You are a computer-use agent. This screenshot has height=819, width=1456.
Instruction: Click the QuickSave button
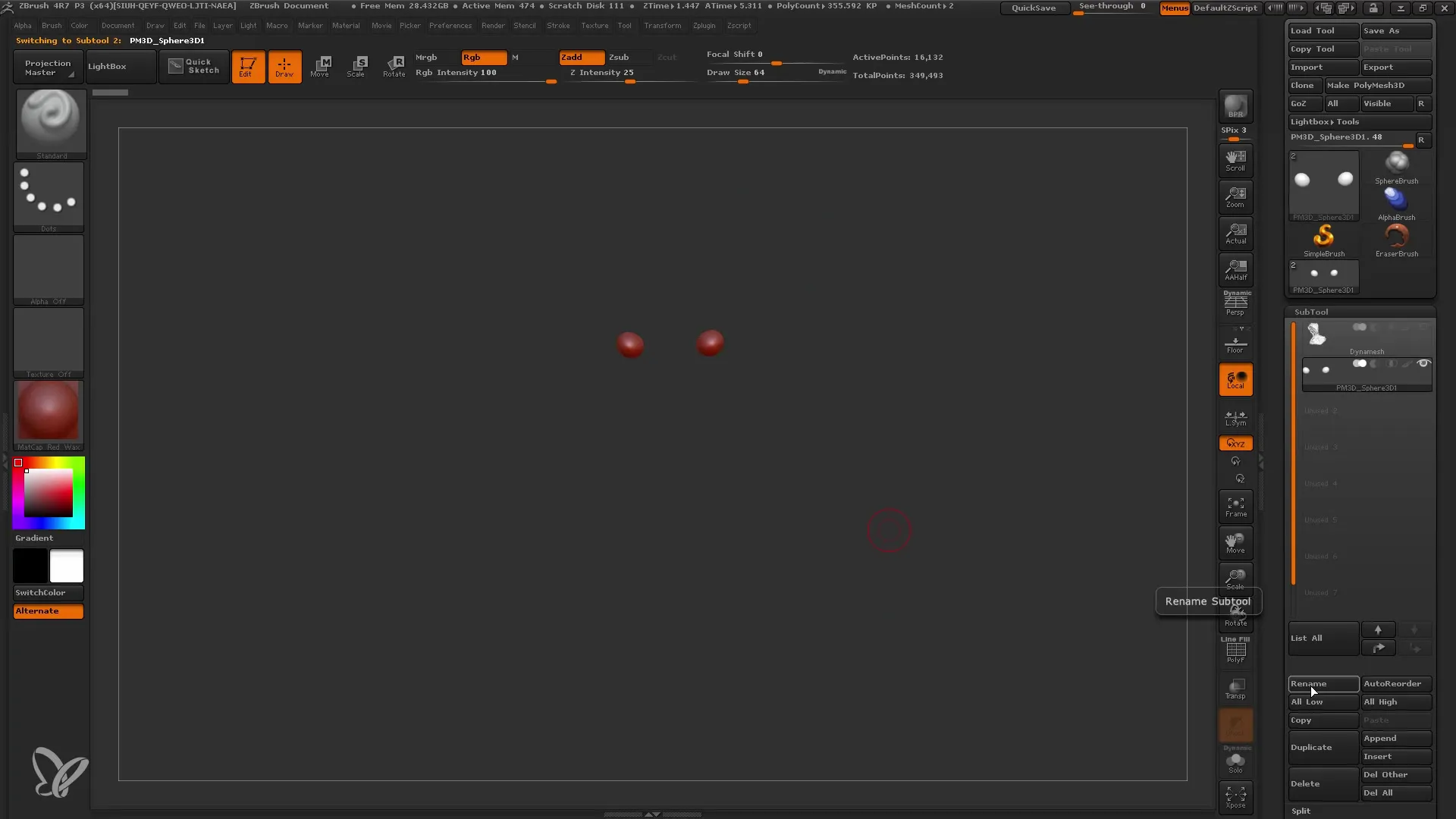pos(1034,8)
